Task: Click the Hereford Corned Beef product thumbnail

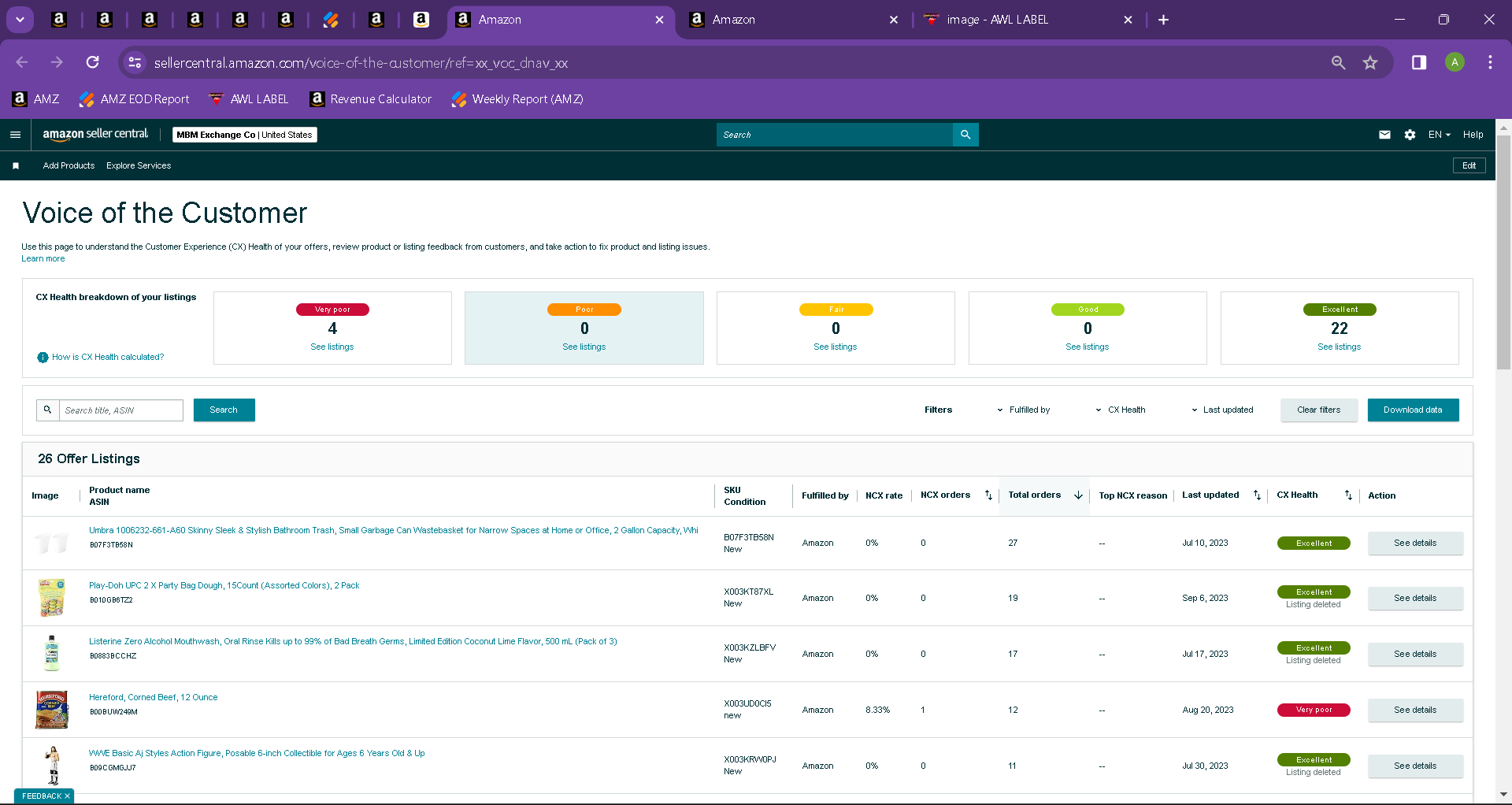Action: click(x=52, y=710)
